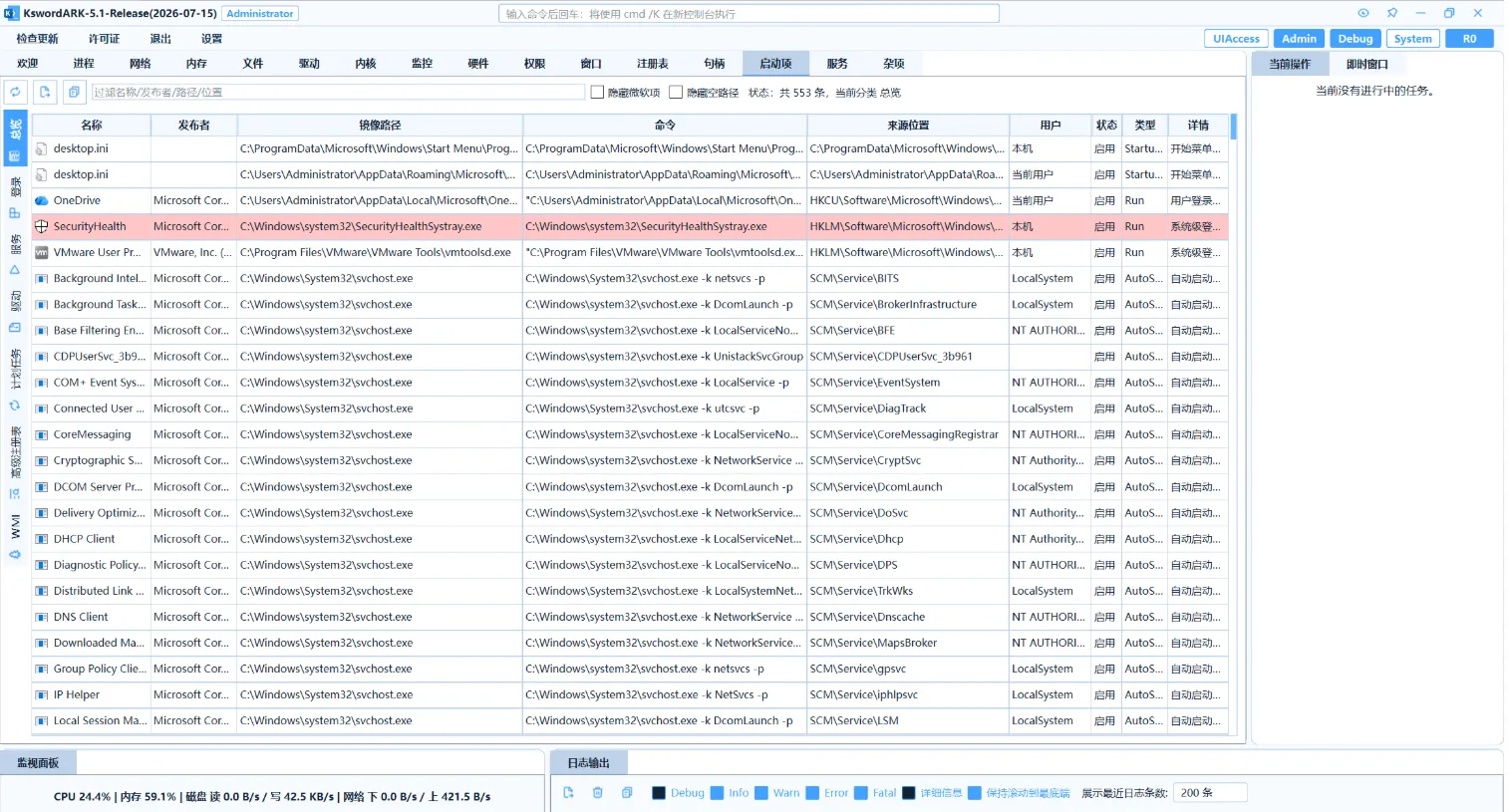Select the 'Group Policy Clie...' row
The height and width of the screenshot is (812, 1508).
(x=630, y=669)
